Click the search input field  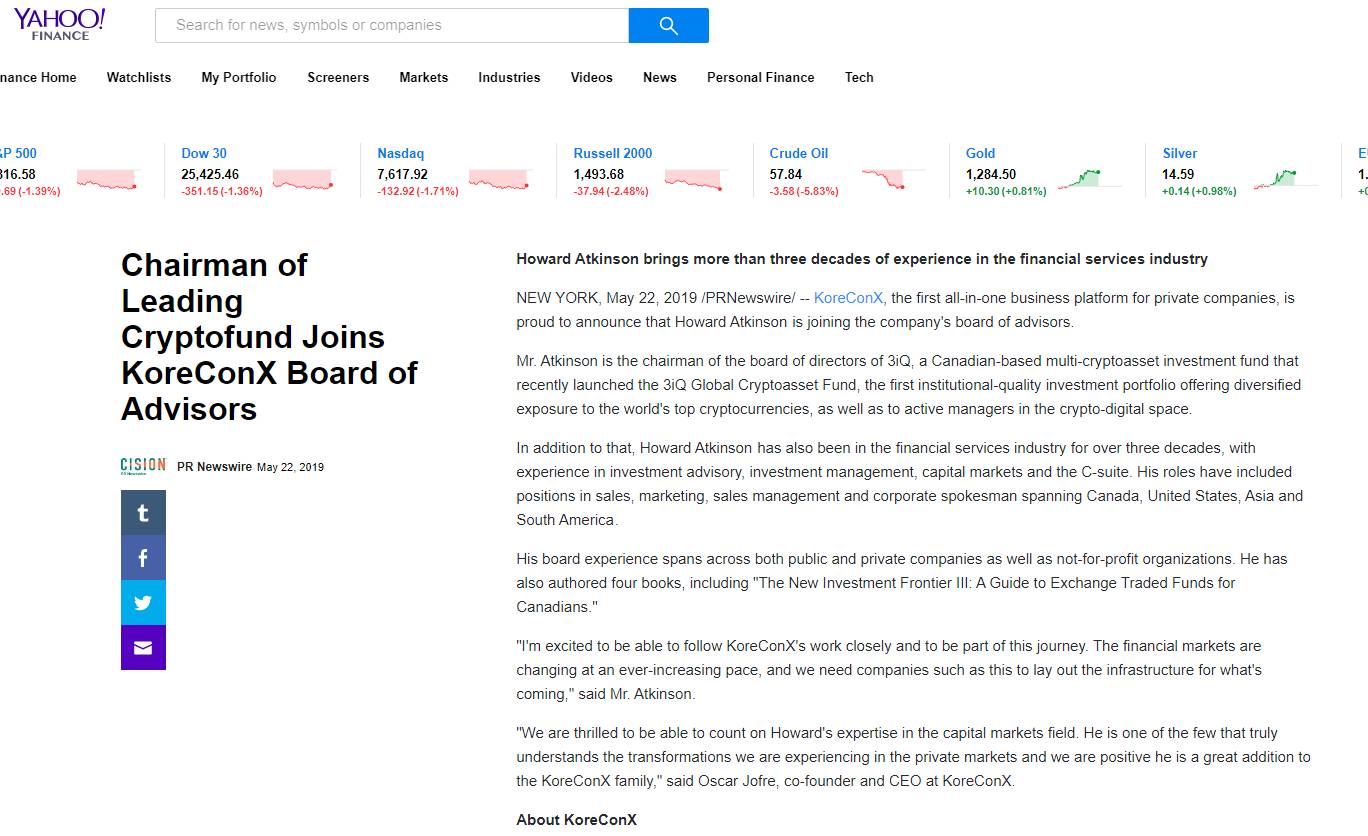392,26
